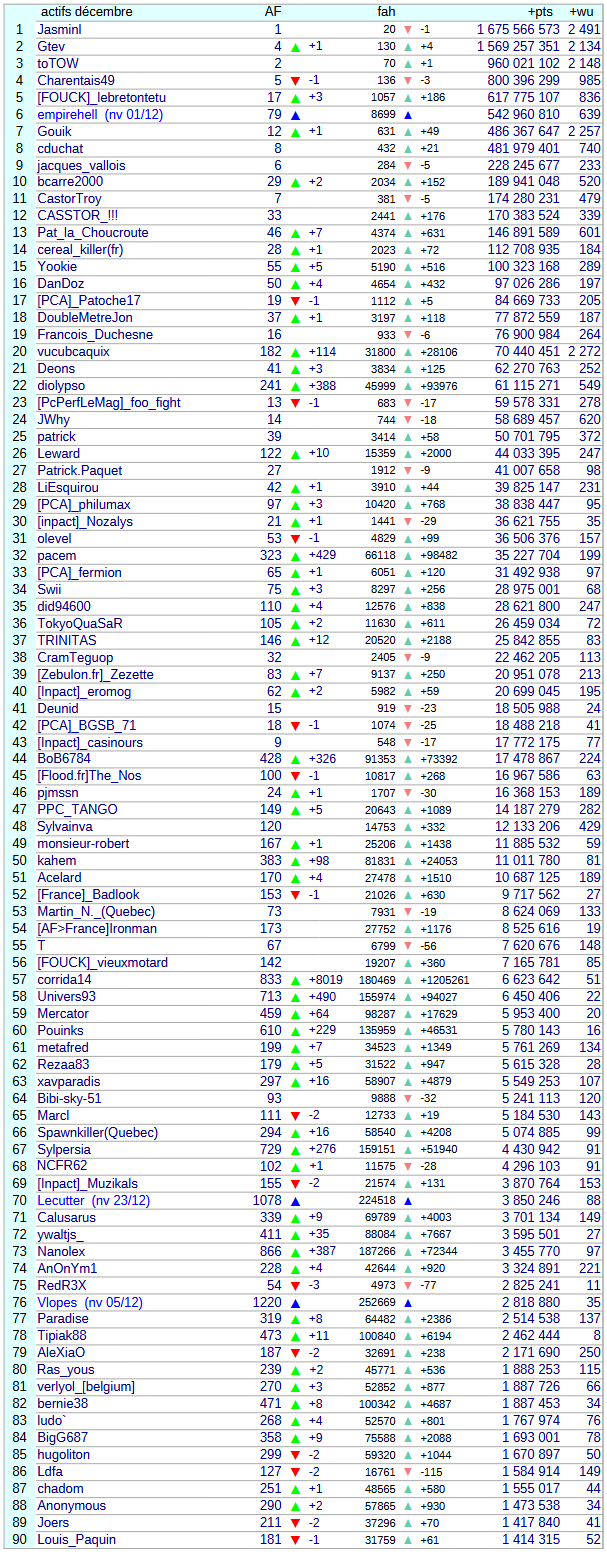Image resolution: width=607 pixels, height=1552 pixels.
Task: Click the fah up arrow in pacem's row
Action: click(407, 555)
